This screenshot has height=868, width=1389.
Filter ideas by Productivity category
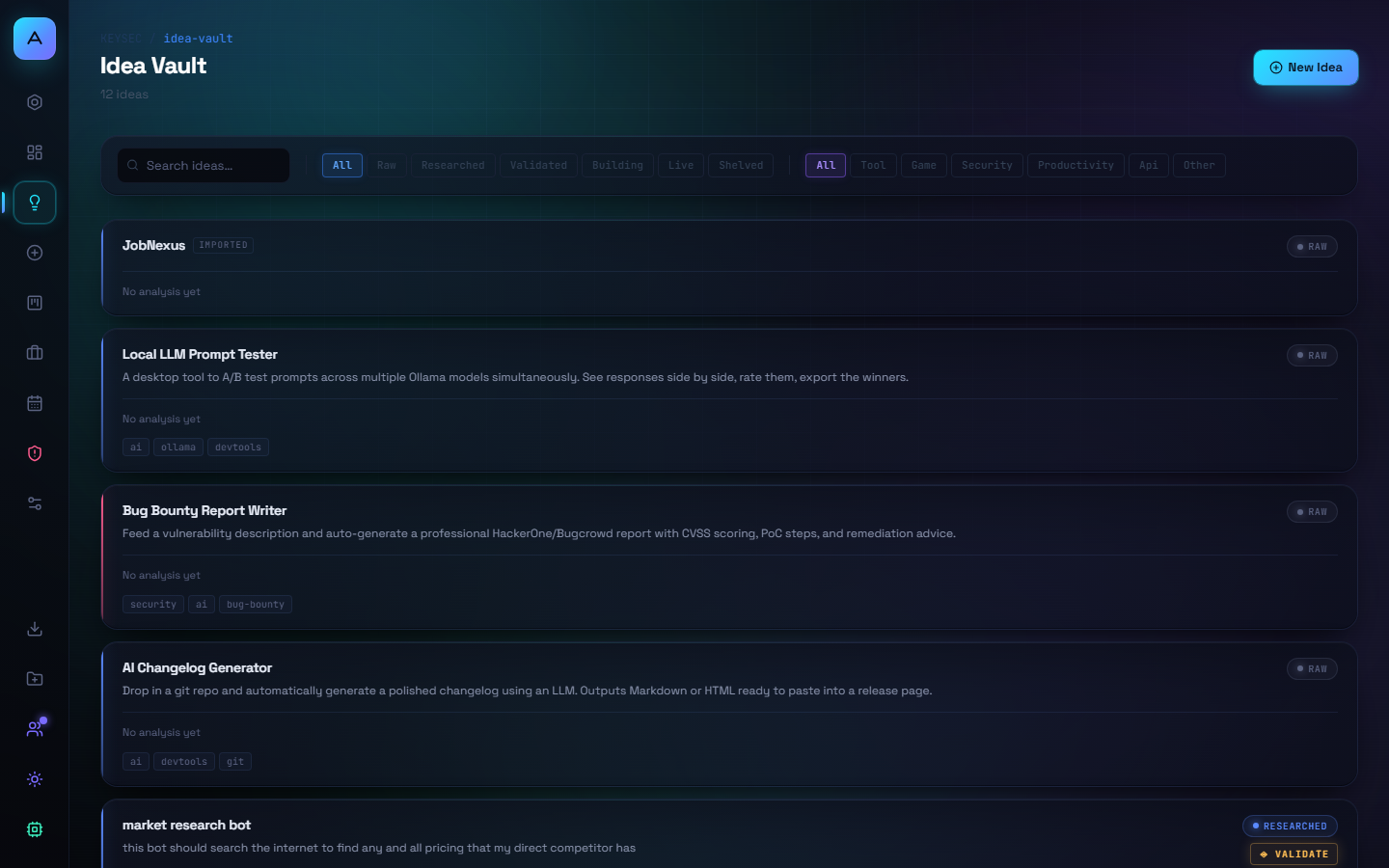click(x=1076, y=165)
